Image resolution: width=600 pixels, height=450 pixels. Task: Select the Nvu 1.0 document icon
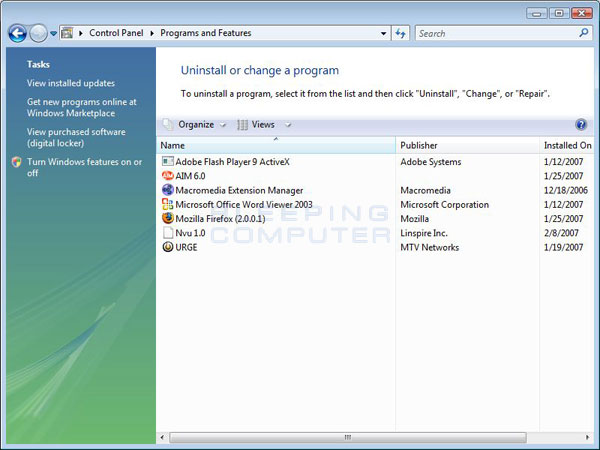click(168, 233)
